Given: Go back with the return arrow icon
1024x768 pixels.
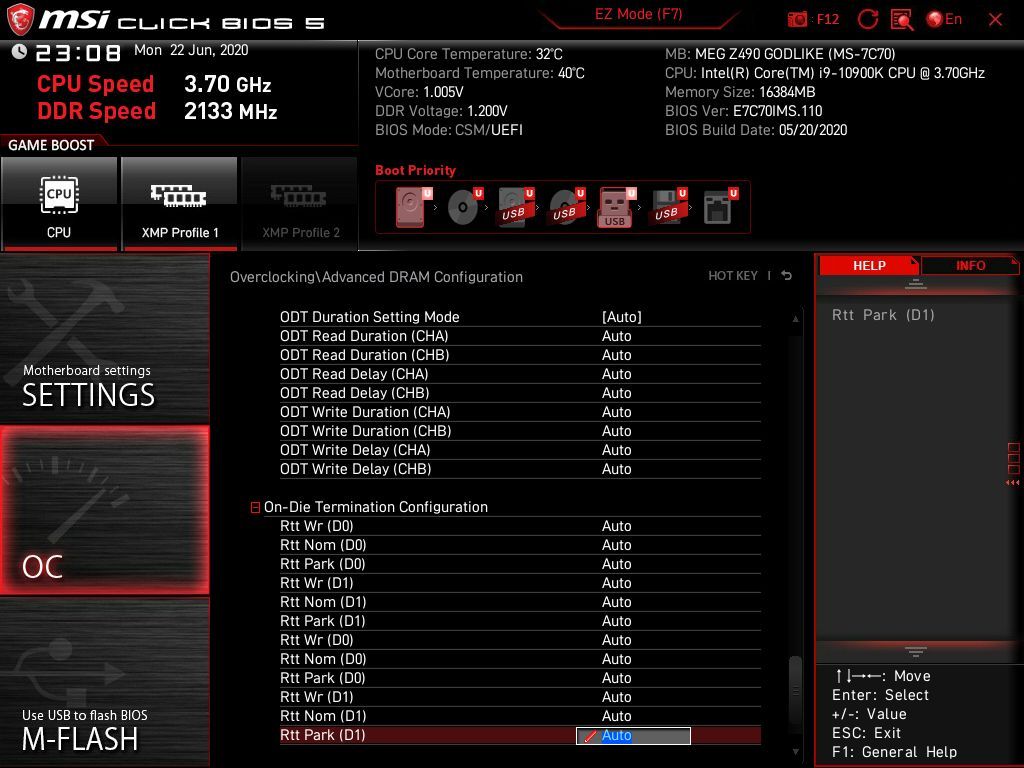Looking at the screenshot, I should 786,276.
